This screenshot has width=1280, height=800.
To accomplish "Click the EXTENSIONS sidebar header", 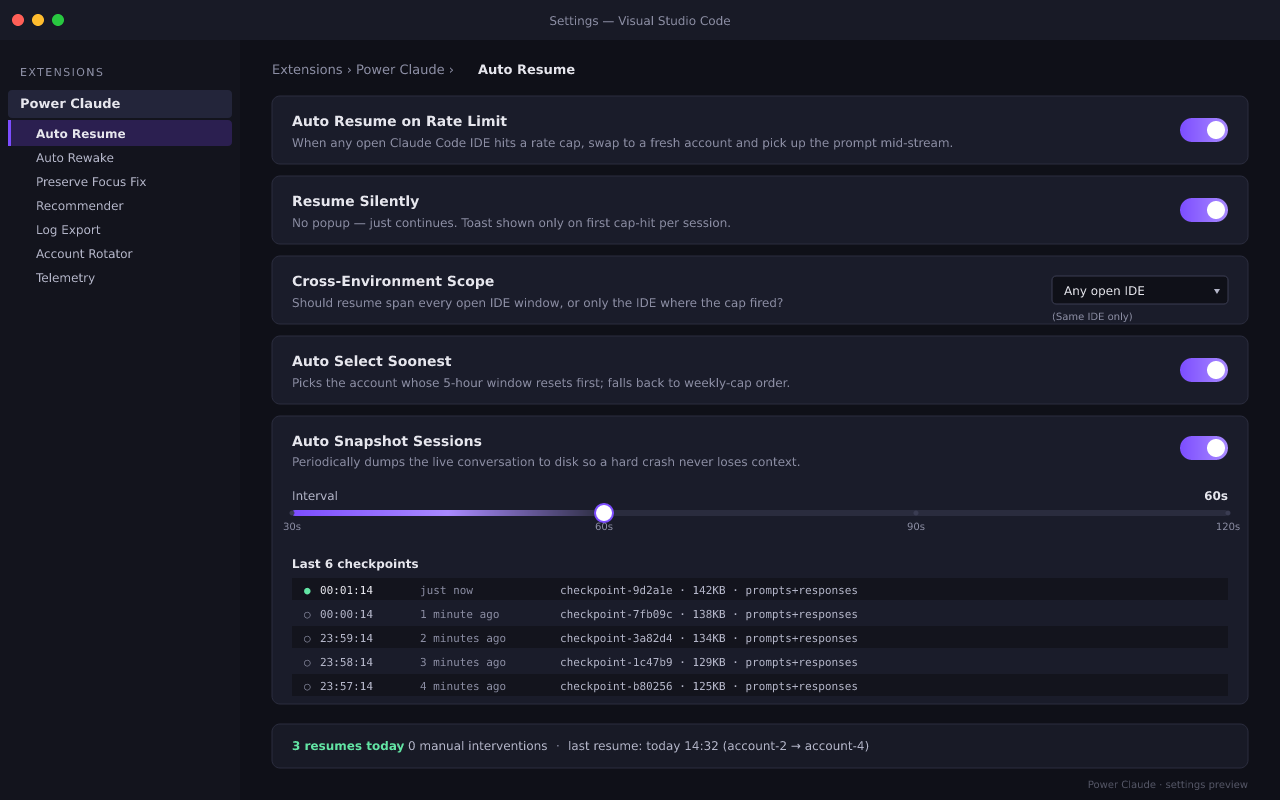I will 62,72.
